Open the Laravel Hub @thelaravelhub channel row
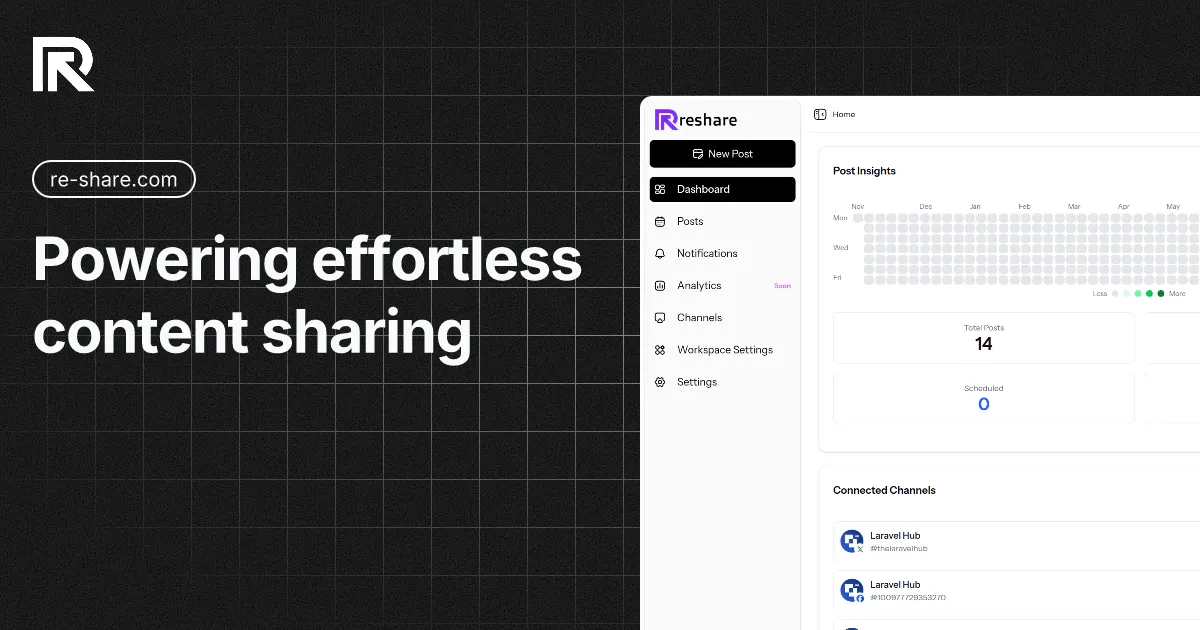Image resolution: width=1200 pixels, height=630 pixels. (1016, 542)
